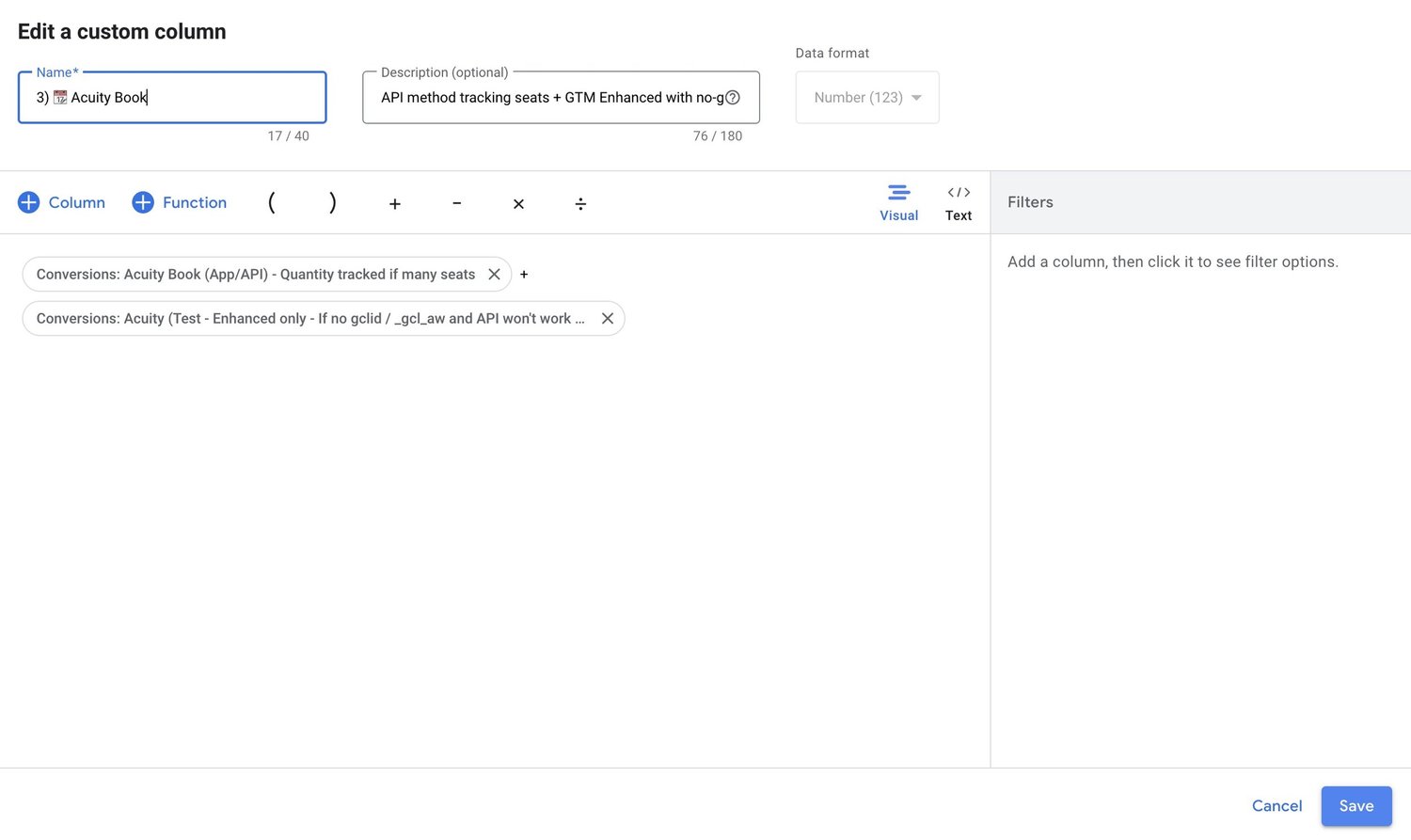Click the description help question mark icon
Image resolution: width=1411 pixels, height=840 pixels.
tap(733, 97)
